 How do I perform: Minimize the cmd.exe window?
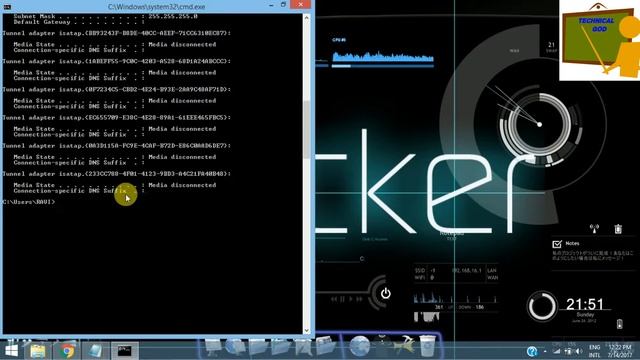(271, 5)
